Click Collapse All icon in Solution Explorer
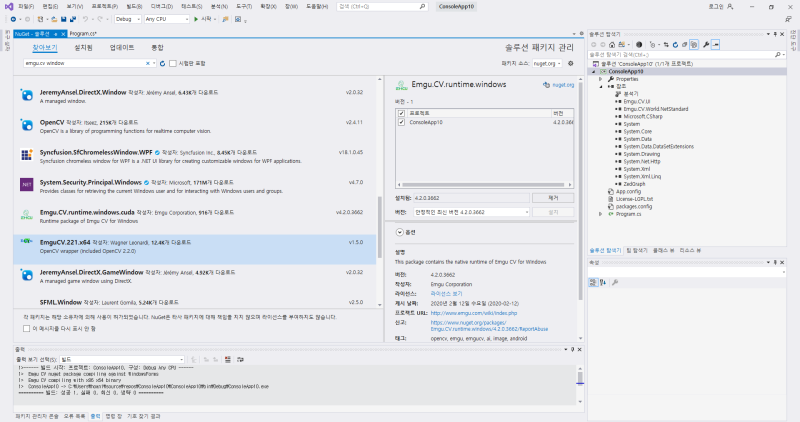800x422 pixels. coord(685,45)
